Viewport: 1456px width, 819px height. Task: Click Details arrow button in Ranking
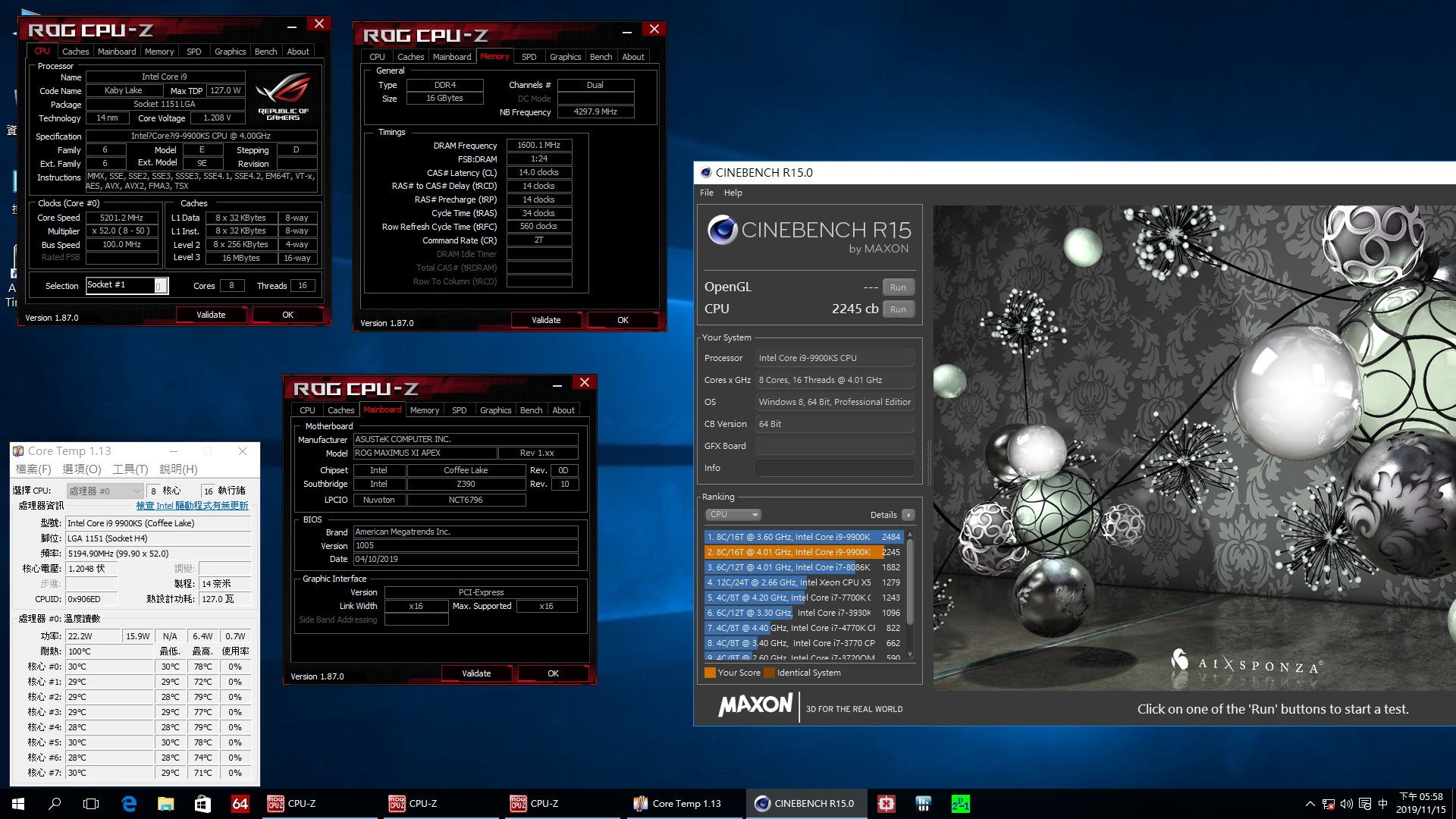click(x=908, y=515)
